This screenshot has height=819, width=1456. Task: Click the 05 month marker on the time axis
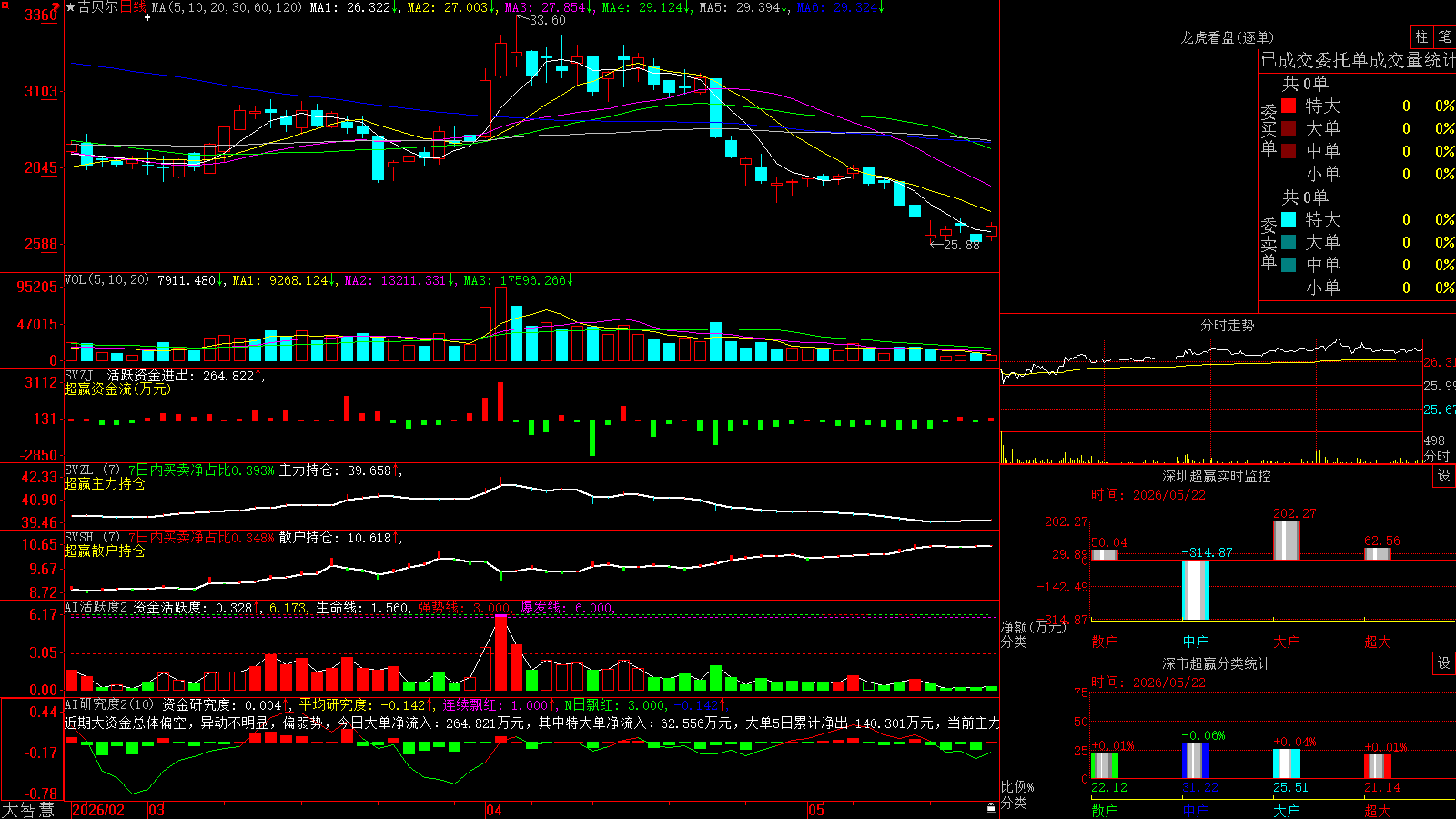(x=816, y=810)
